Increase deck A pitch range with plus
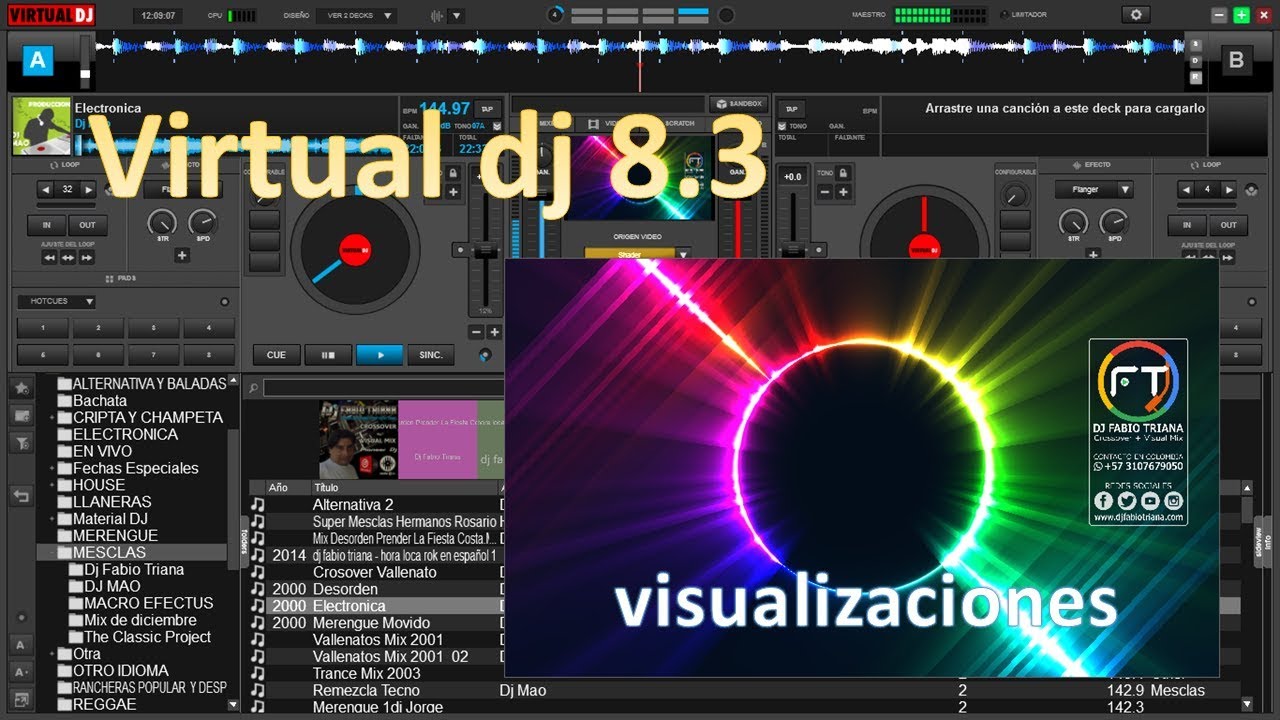This screenshot has height=720, width=1280. point(494,332)
